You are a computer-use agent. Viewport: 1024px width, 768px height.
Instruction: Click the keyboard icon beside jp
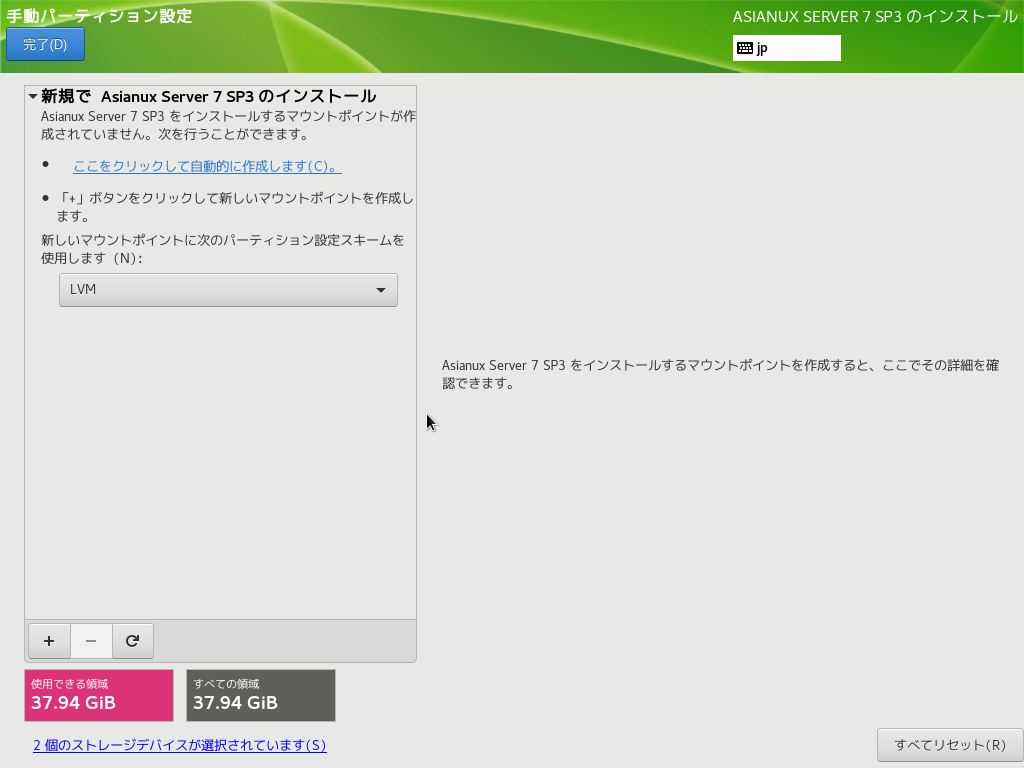tap(745, 48)
